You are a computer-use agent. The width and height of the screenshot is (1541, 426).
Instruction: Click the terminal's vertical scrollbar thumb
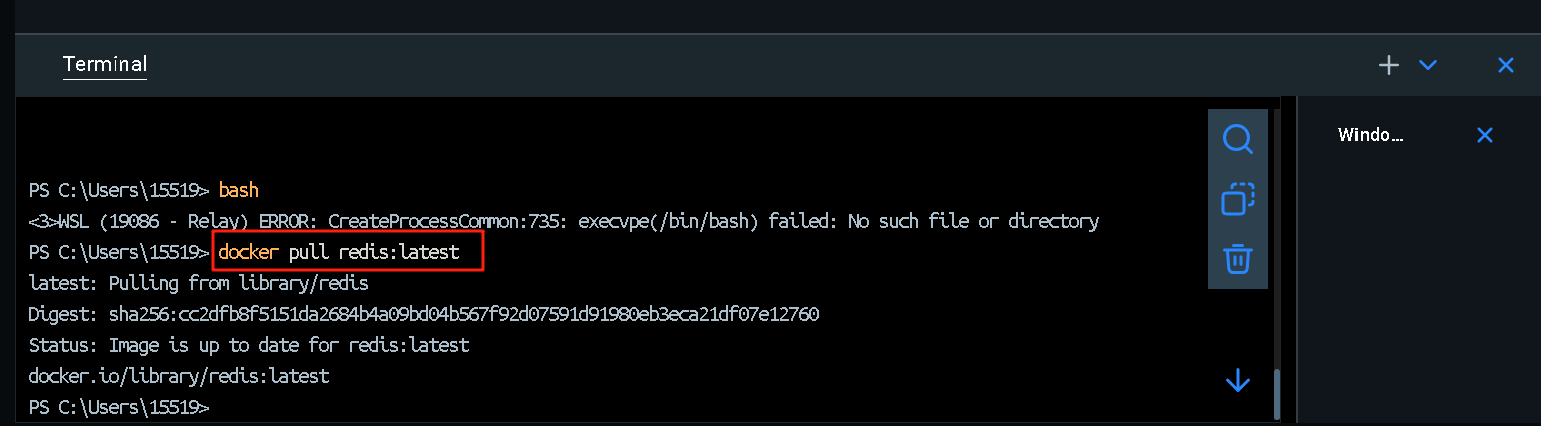click(1276, 395)
